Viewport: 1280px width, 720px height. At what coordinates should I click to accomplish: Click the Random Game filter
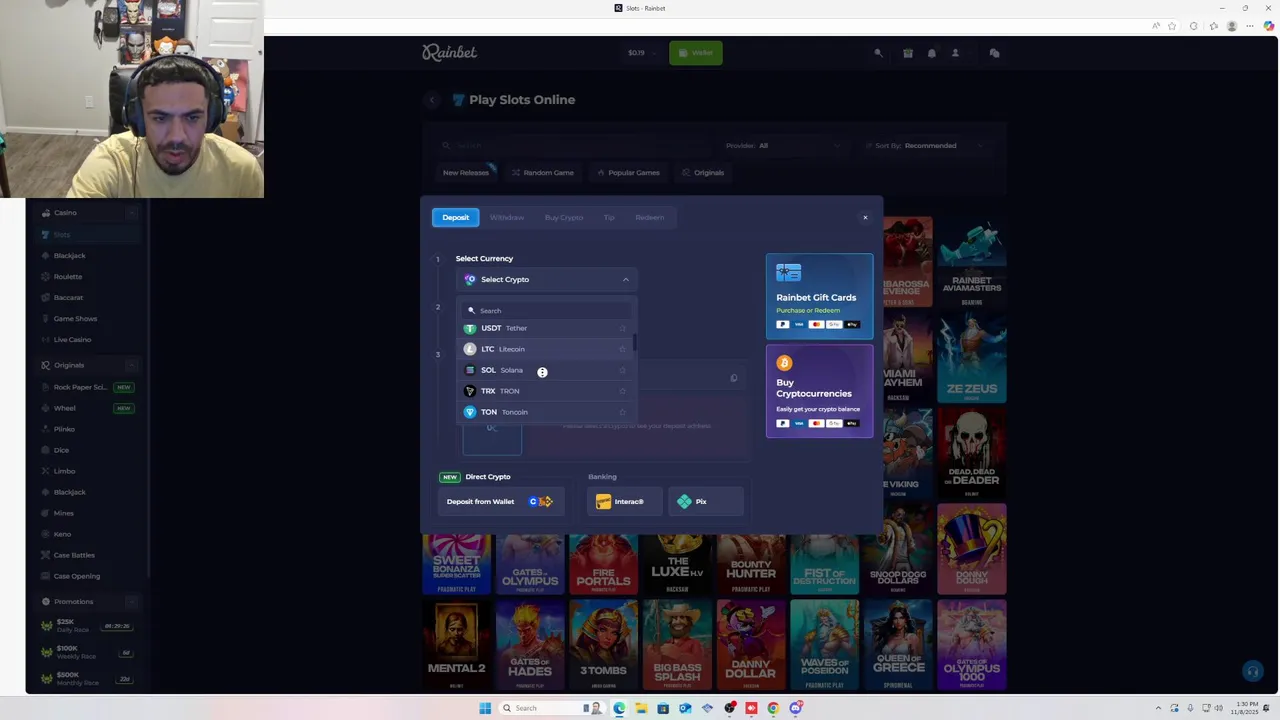(543, 173)
